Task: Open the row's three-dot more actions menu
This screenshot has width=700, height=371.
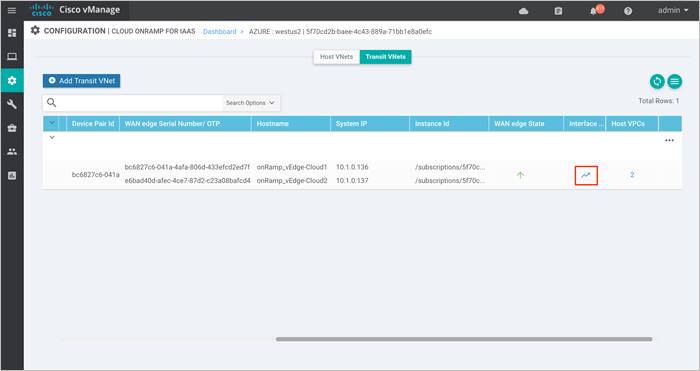Action: point(669,140)
